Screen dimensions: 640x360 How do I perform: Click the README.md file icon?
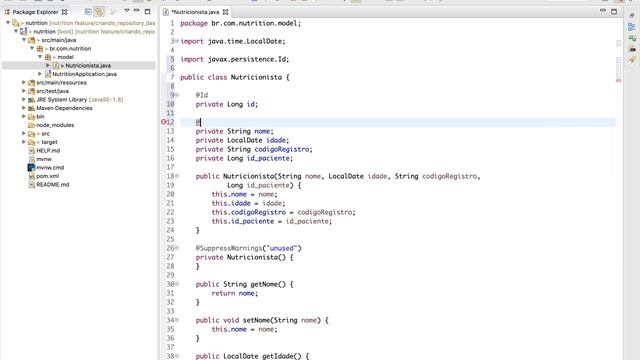(x=32, y=184)
